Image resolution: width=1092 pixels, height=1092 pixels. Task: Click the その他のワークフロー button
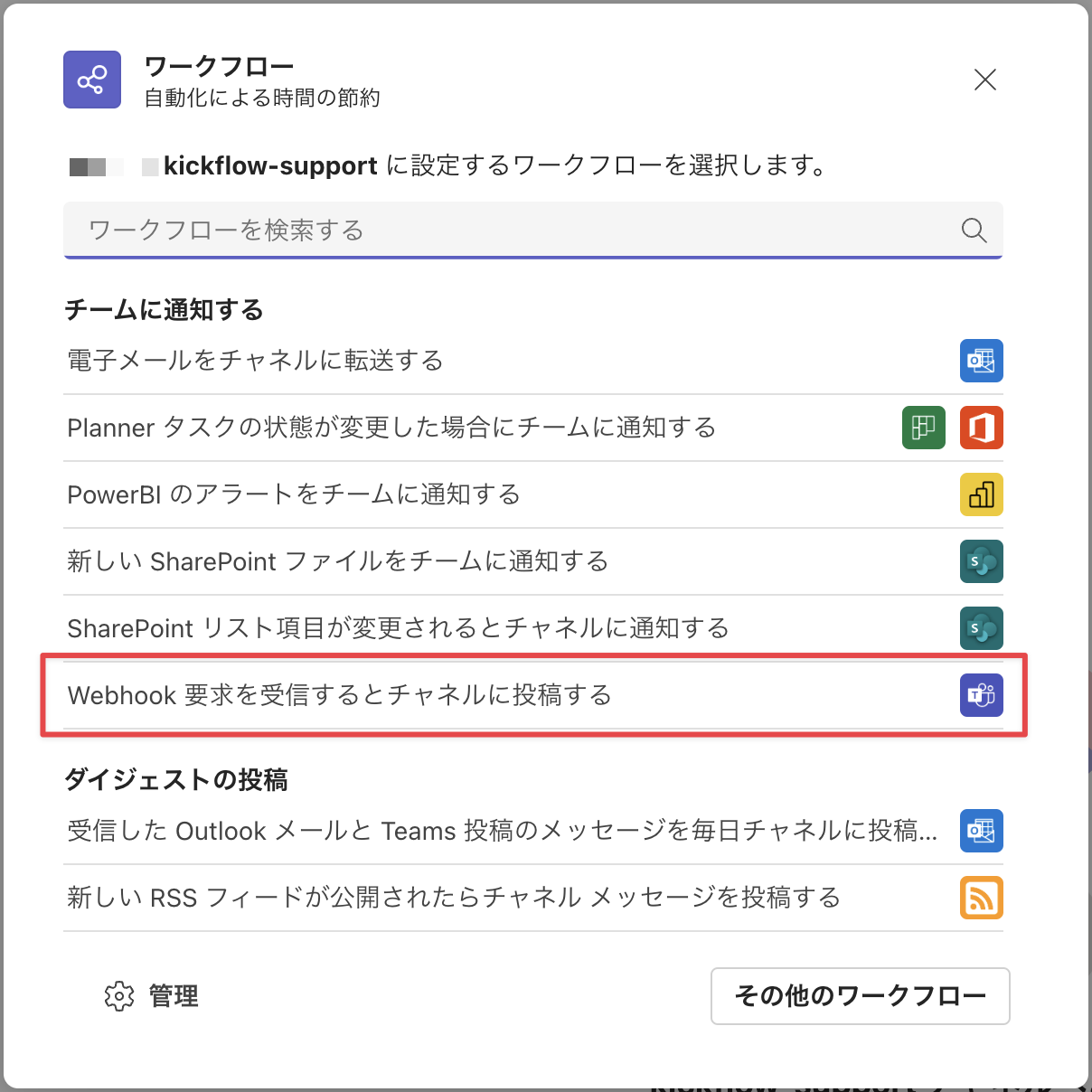[861, 996]
